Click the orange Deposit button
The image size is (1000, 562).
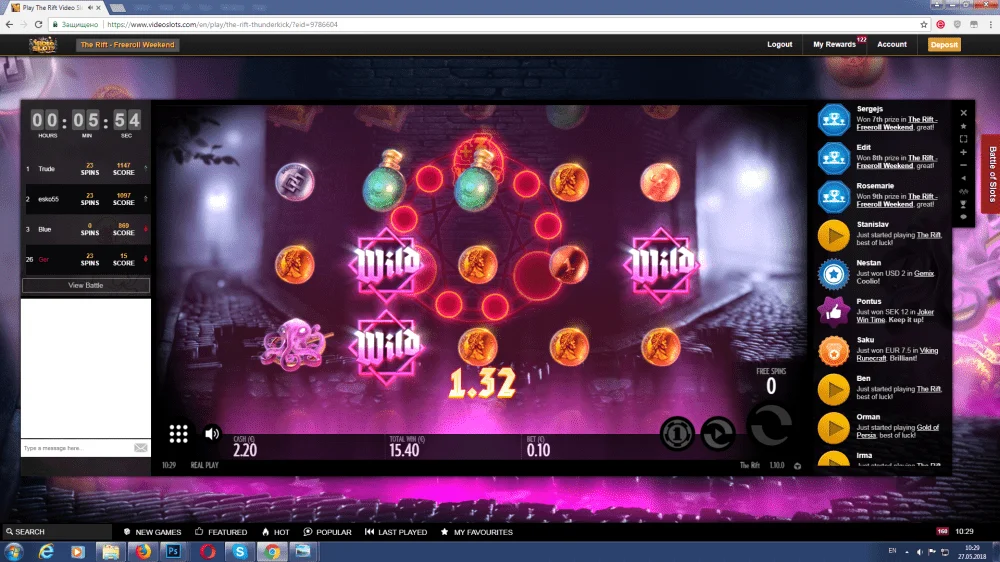[944, 45]
